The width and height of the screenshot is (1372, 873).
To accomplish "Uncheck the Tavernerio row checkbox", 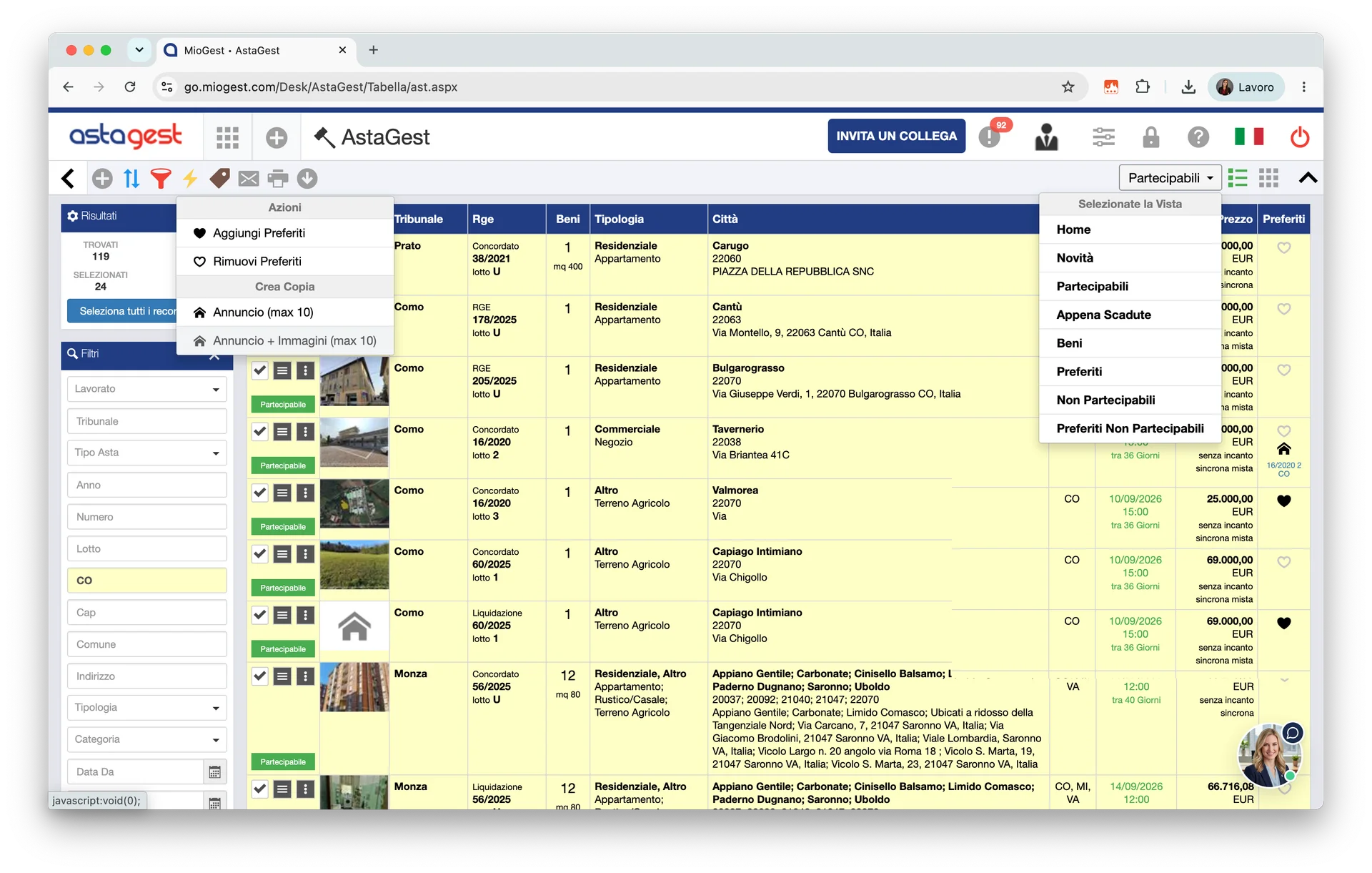I will click(260, 432).
